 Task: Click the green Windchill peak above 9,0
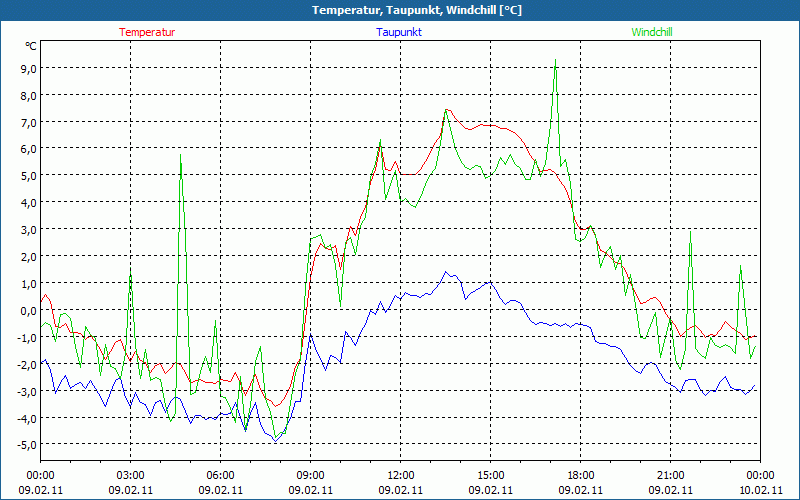pos(555,60)
